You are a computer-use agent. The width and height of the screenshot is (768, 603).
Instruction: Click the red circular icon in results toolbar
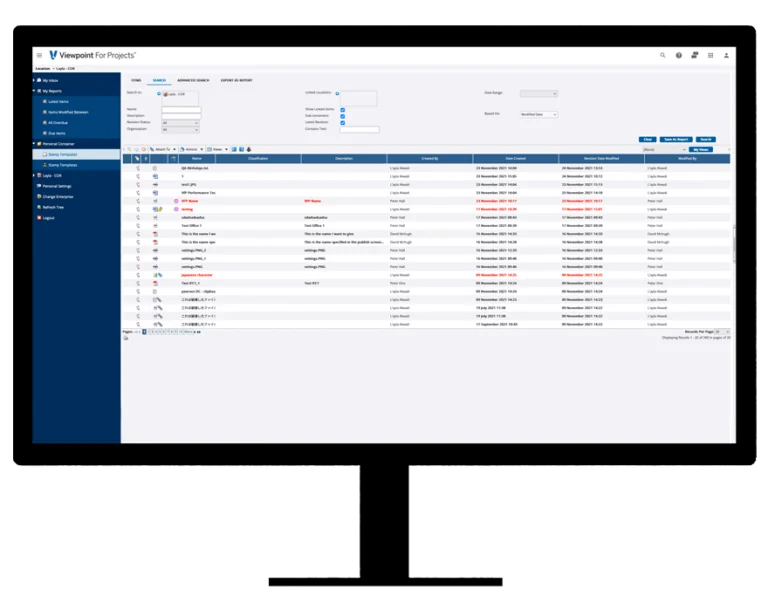[144, 149]
